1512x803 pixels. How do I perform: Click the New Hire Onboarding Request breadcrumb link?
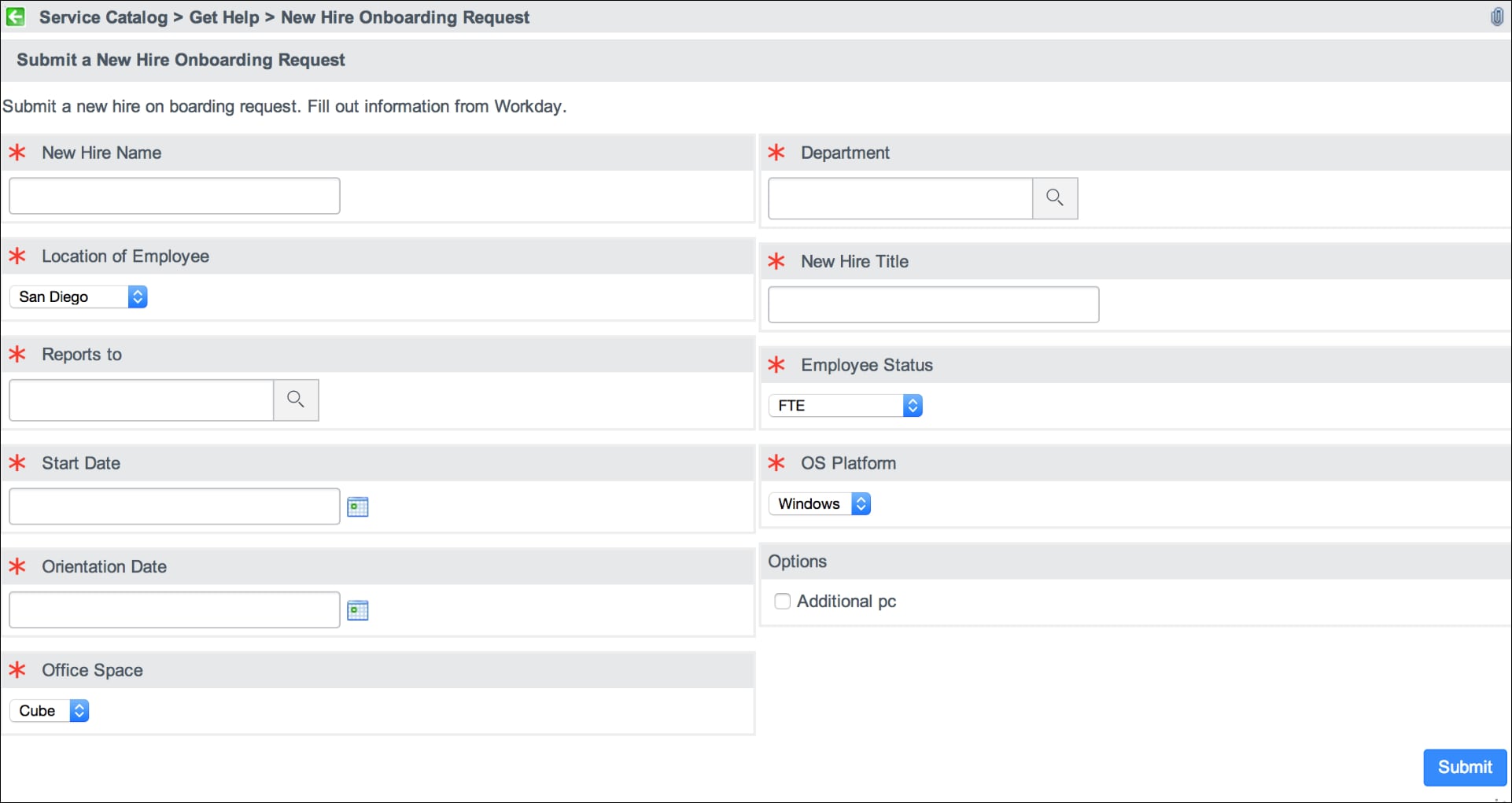(405, 17)
